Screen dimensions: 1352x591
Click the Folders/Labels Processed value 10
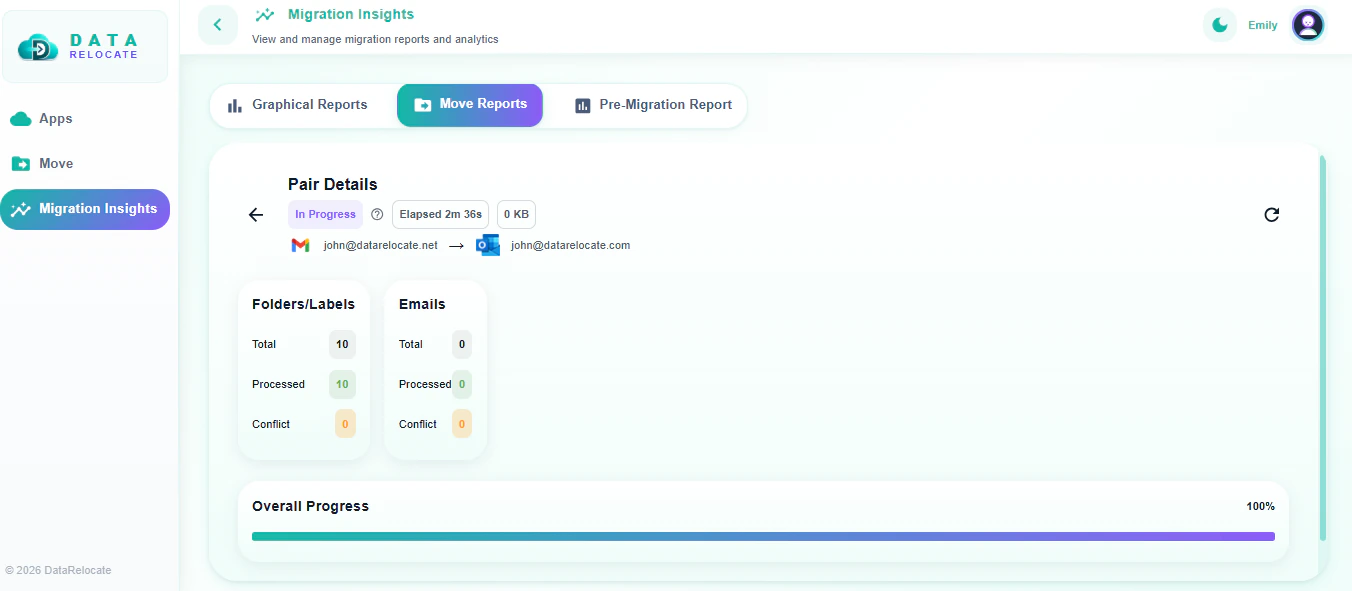(342, 385)
